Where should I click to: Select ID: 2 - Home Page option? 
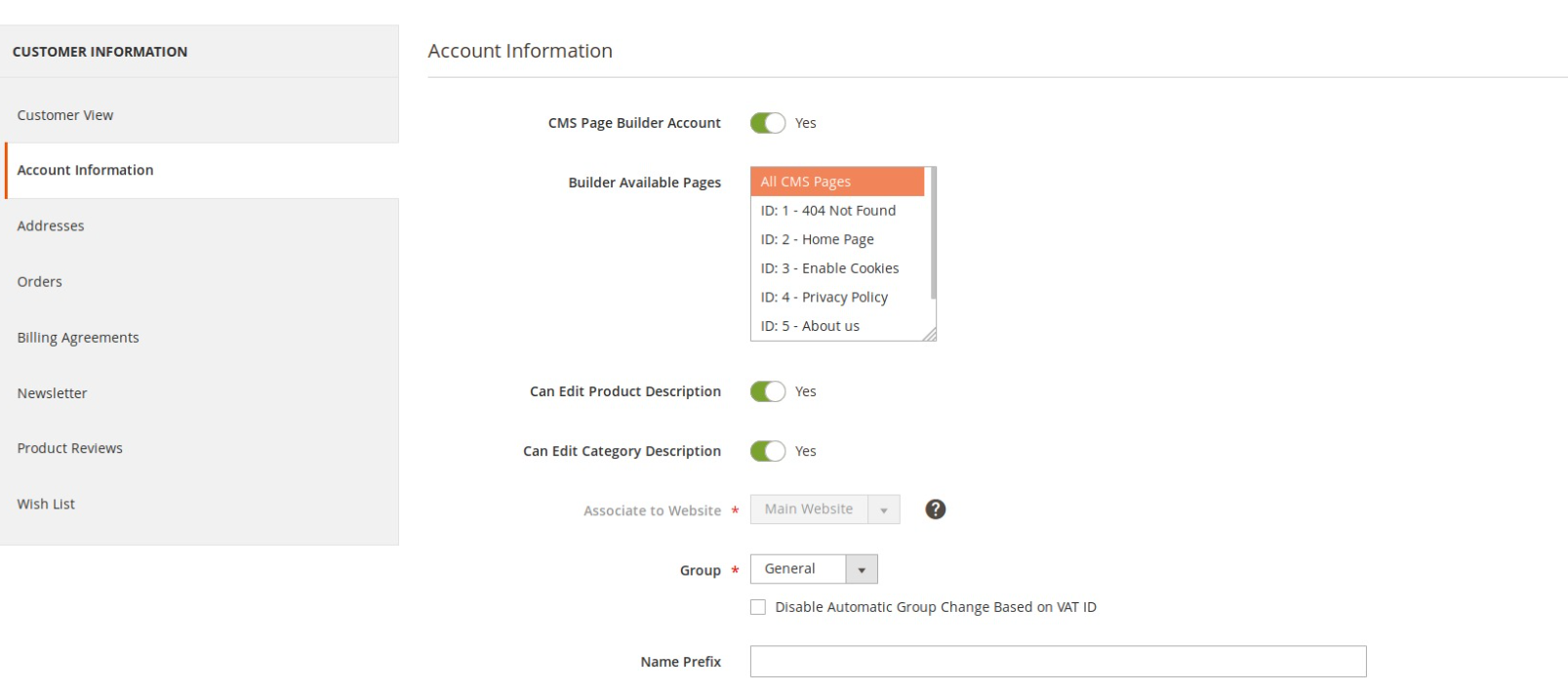click(x=837, y=239)
